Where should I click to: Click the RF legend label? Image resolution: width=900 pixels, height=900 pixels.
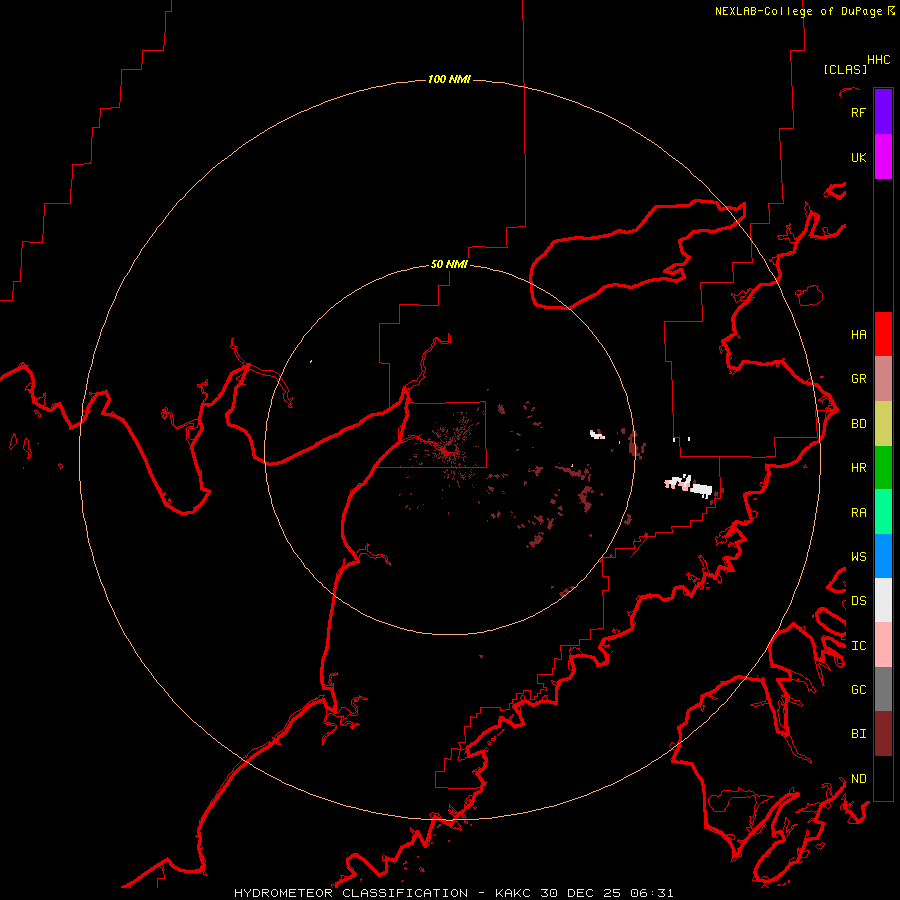(x=858, y=113)
